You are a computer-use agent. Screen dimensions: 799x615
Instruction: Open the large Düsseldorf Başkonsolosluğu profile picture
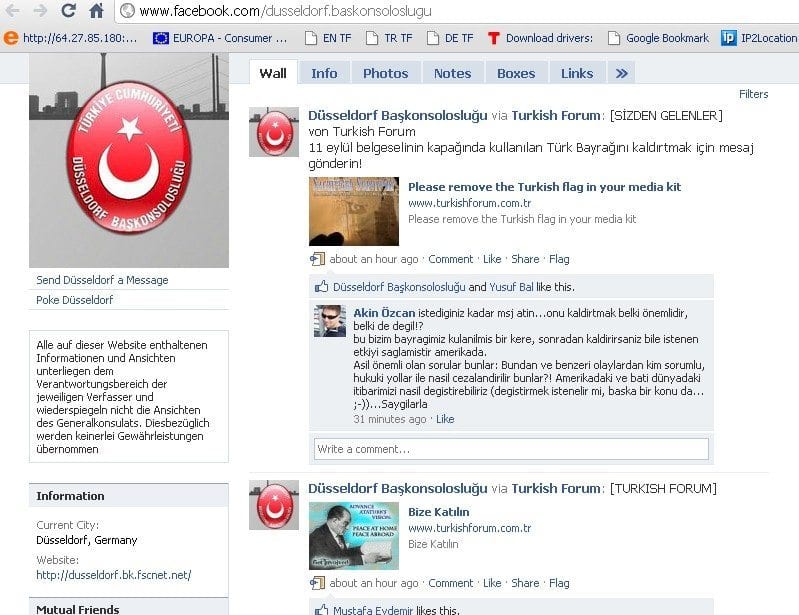point(129,161)
